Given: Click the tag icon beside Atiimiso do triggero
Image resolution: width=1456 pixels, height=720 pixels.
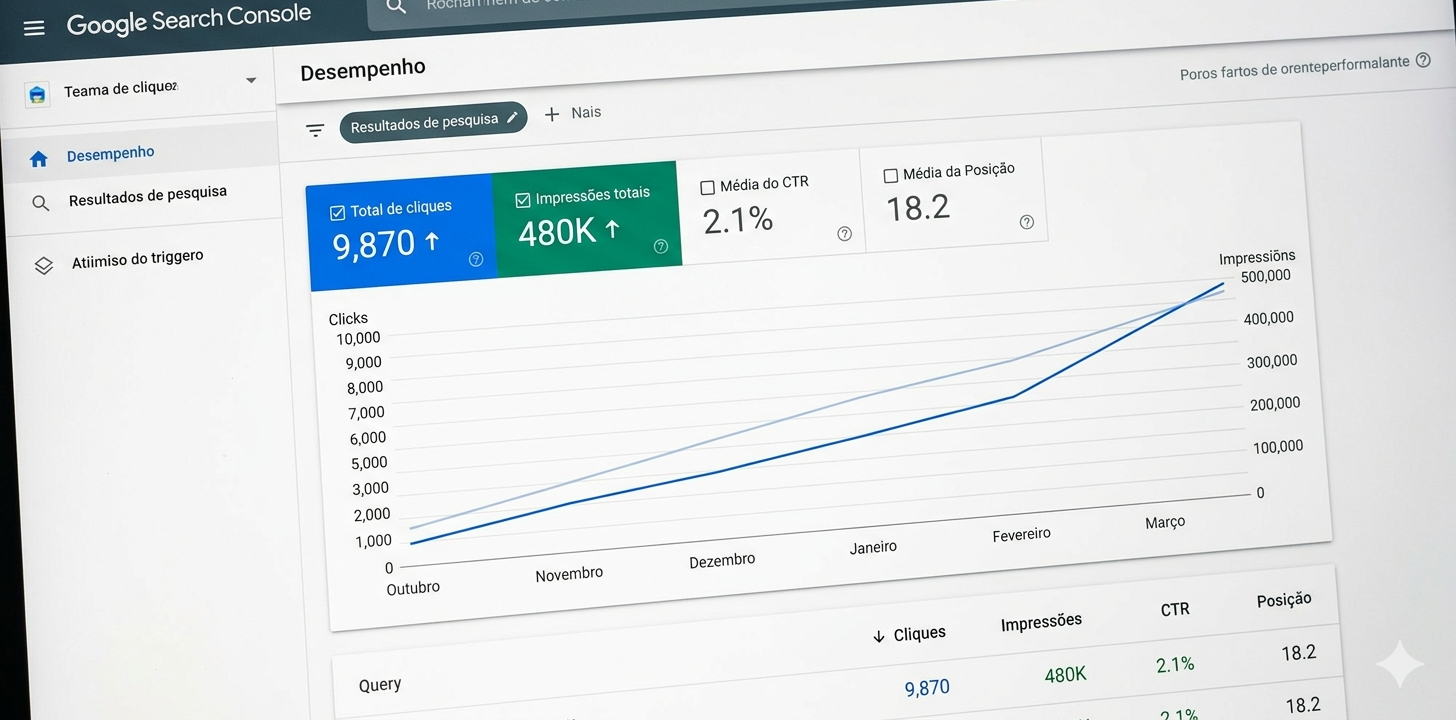Looking at the screenshot, I should 43,265.
